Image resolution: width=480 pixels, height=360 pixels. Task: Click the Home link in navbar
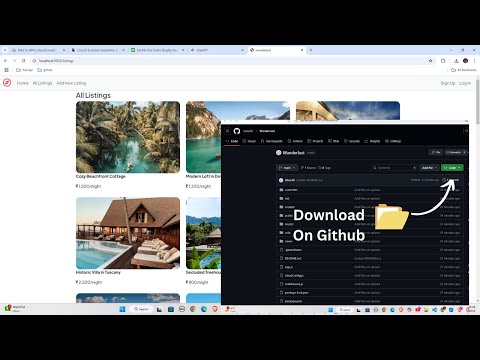click(x=23, y=83)
